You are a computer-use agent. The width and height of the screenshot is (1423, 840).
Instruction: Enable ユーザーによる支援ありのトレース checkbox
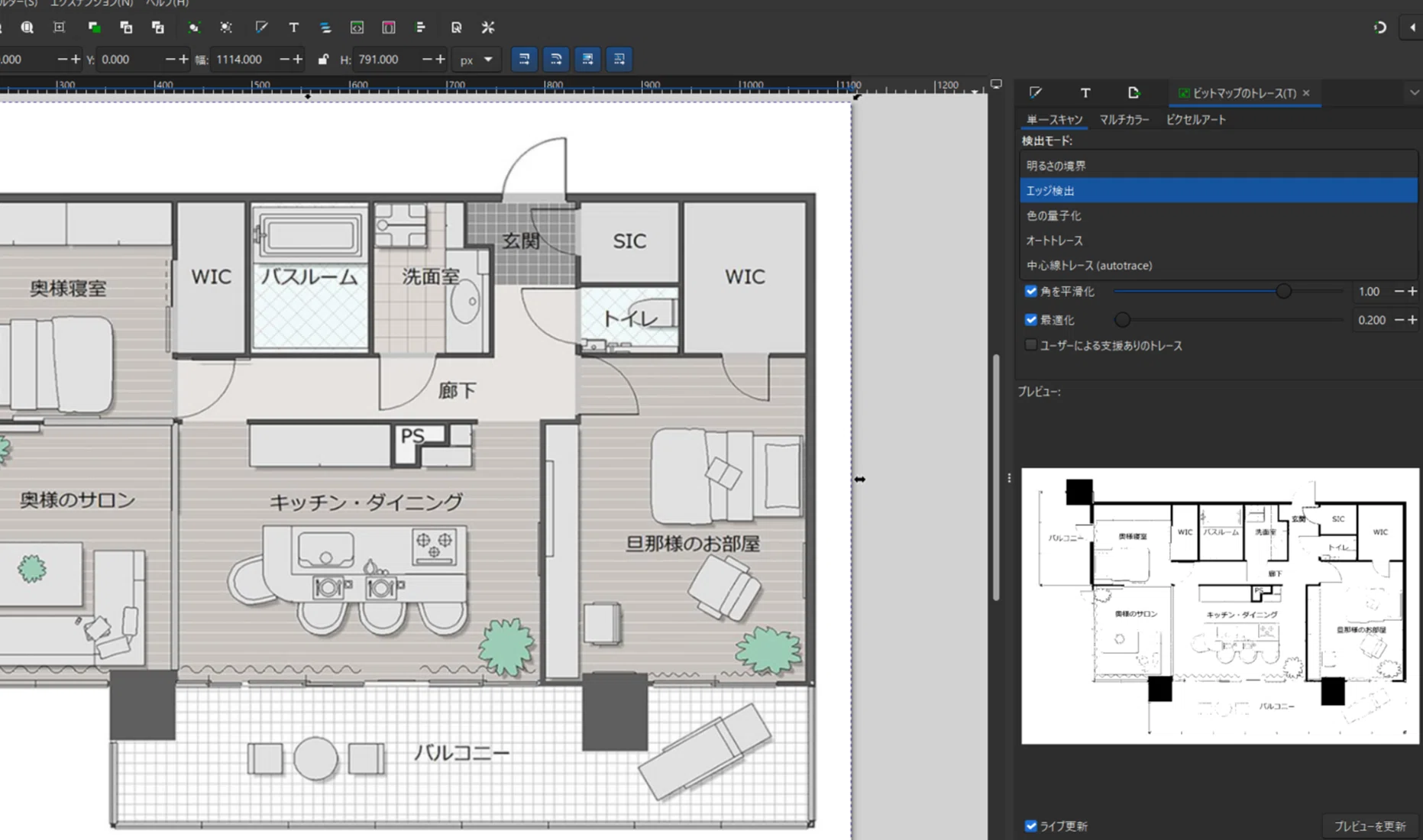[x=1031, y=345]
